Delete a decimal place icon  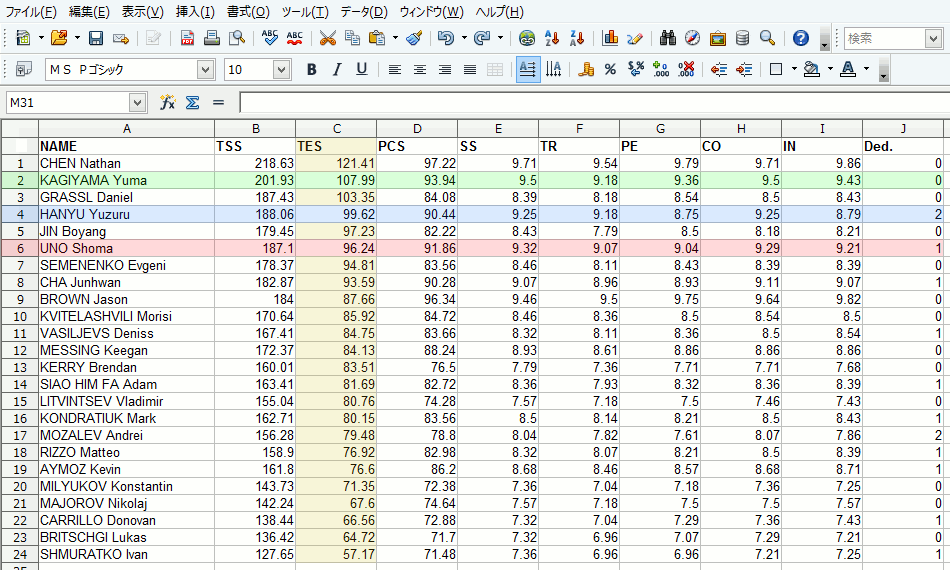tap(686, 69)
